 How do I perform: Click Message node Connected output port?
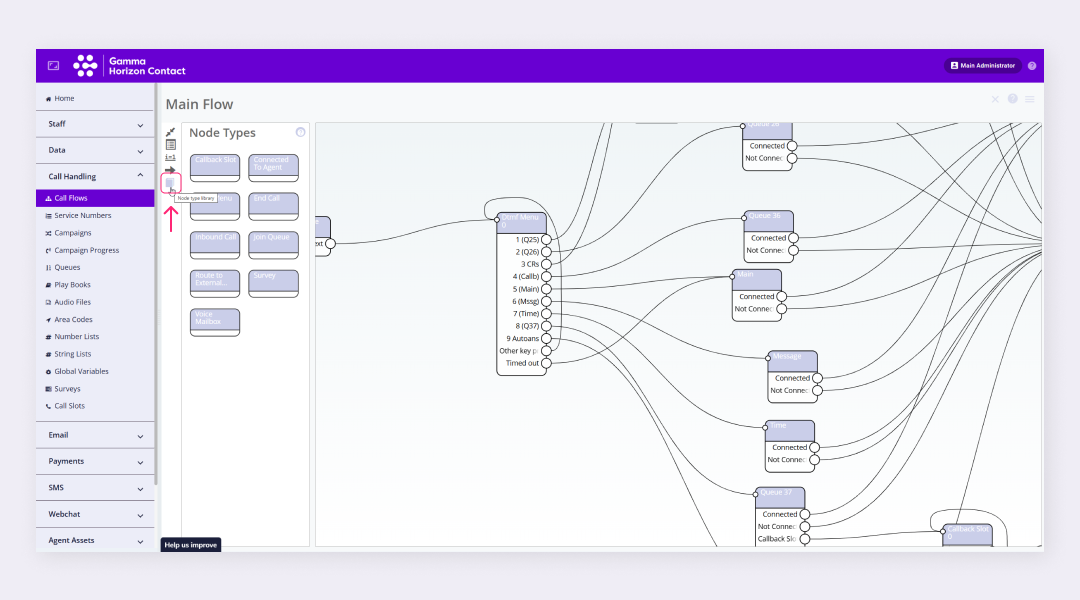click(817, 378)
